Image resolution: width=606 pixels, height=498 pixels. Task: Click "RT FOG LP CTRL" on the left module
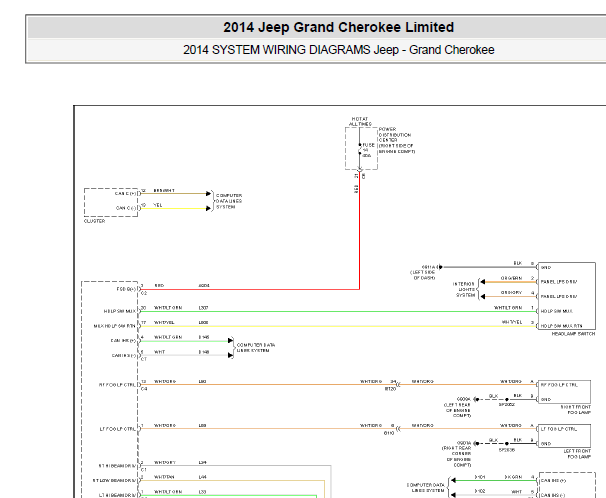point(117,385)
